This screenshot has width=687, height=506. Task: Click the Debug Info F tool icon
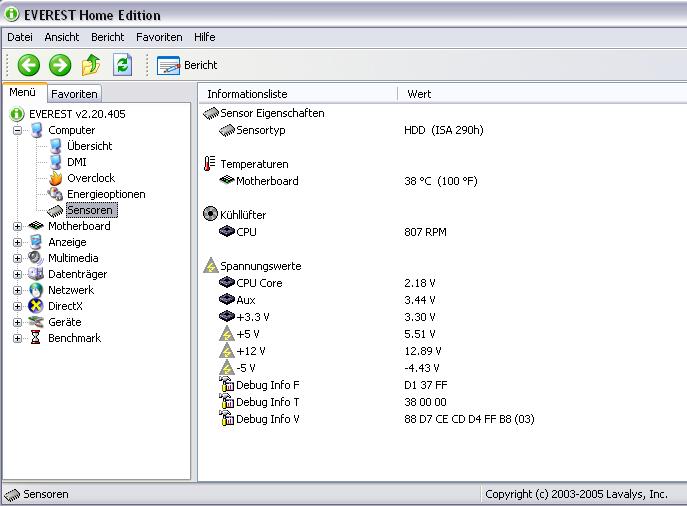[x=227, y=385]
